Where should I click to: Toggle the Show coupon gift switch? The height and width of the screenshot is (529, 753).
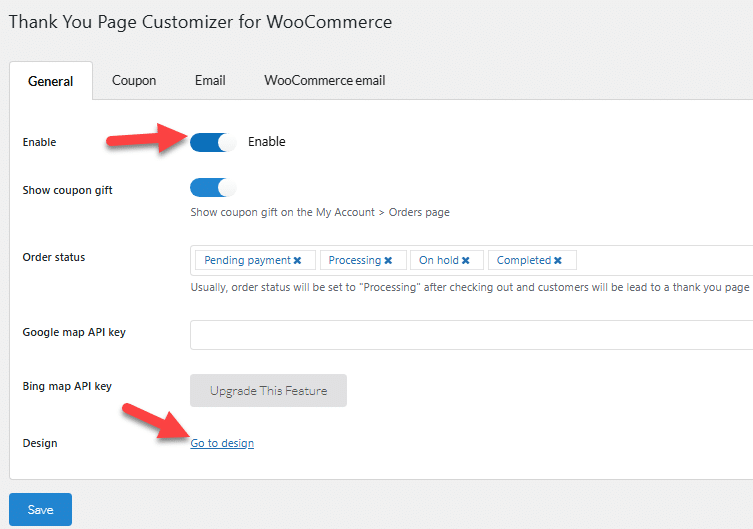click(213, 188)
